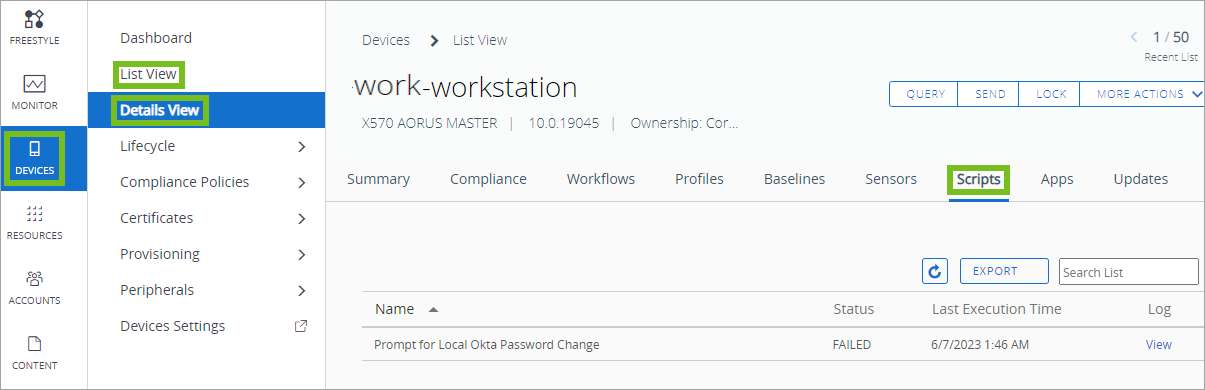The width and height of the screenshot is (1205, 390).
Task: Go to previous device arrow
Action: tap(1134, 37)
